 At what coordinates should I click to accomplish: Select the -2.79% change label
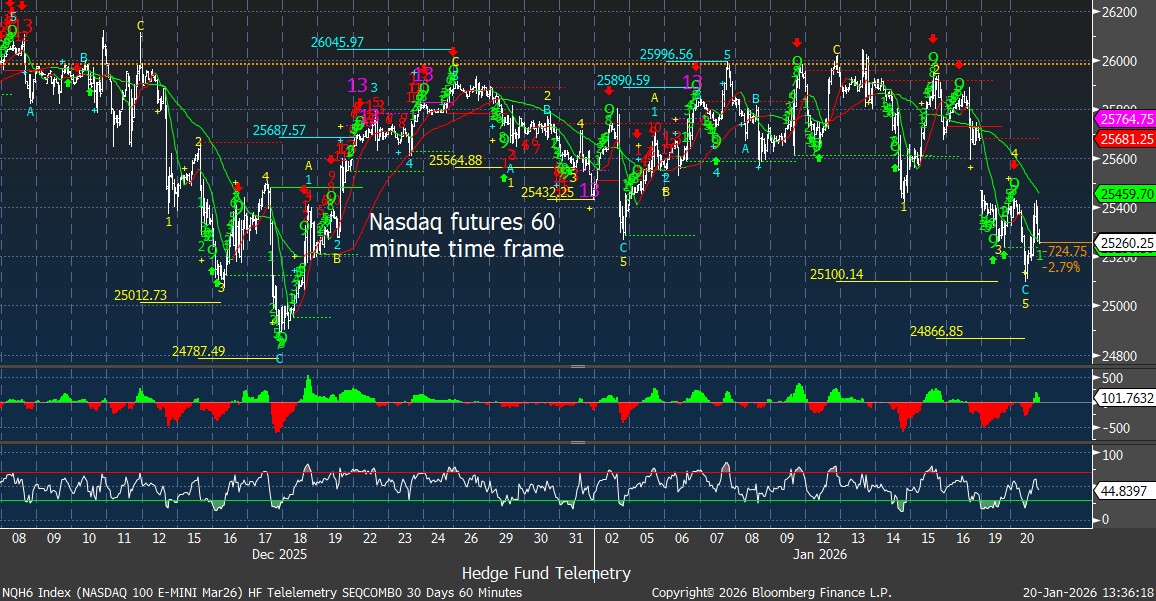(x=1061, y=268)
